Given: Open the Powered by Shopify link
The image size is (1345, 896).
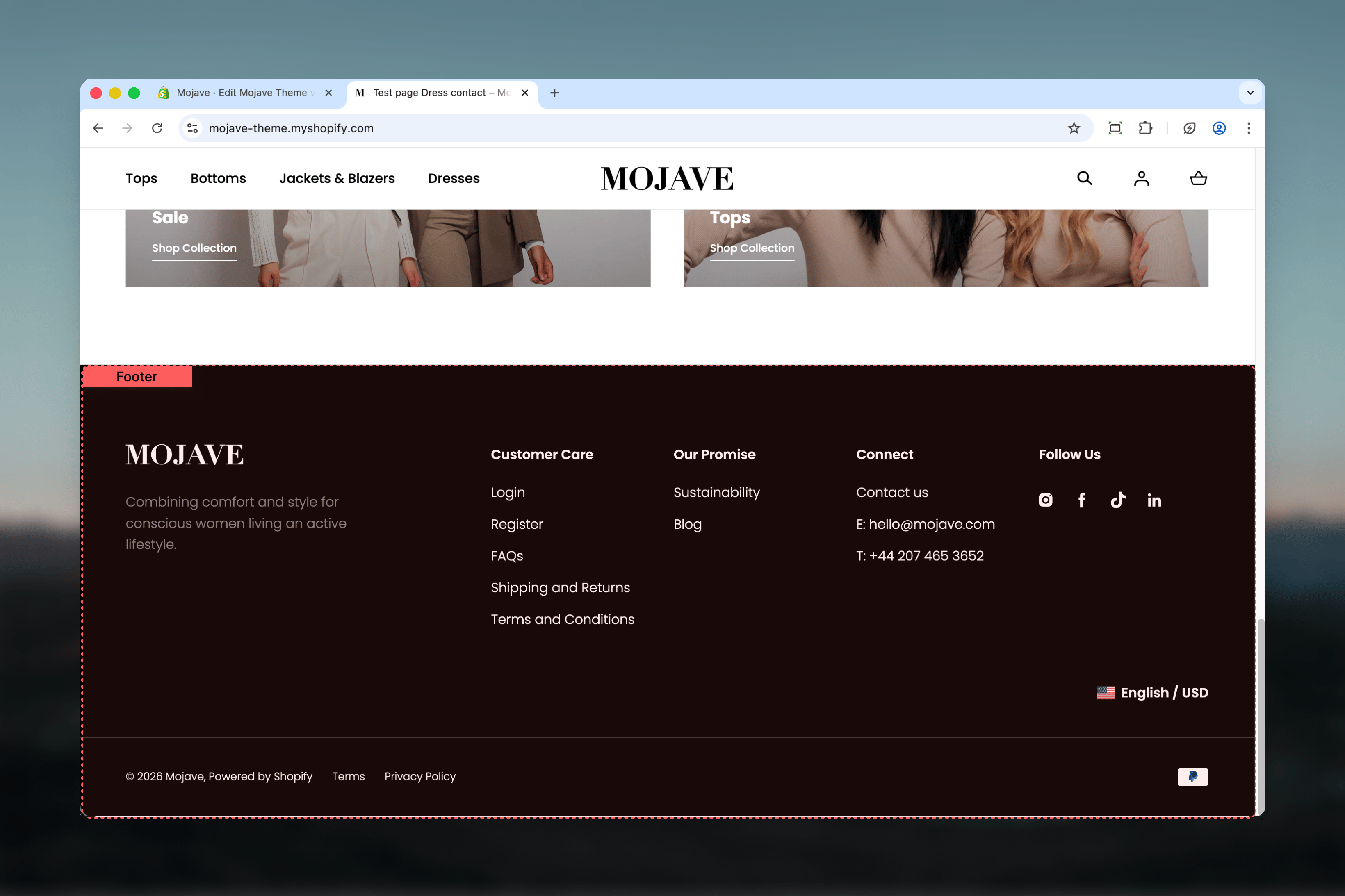Looking at the screenshot, I should pyautogui.click(x=261, y=777).
